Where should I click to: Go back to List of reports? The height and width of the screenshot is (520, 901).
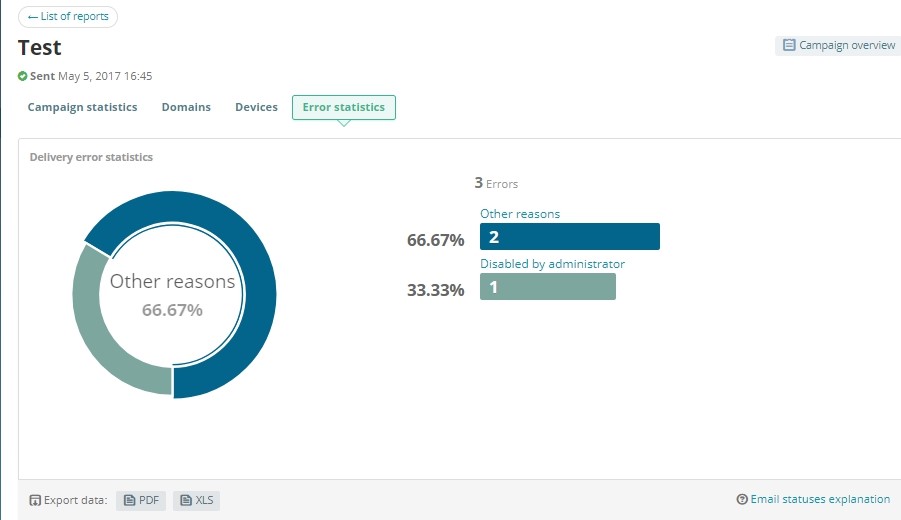tap(68, 17)
